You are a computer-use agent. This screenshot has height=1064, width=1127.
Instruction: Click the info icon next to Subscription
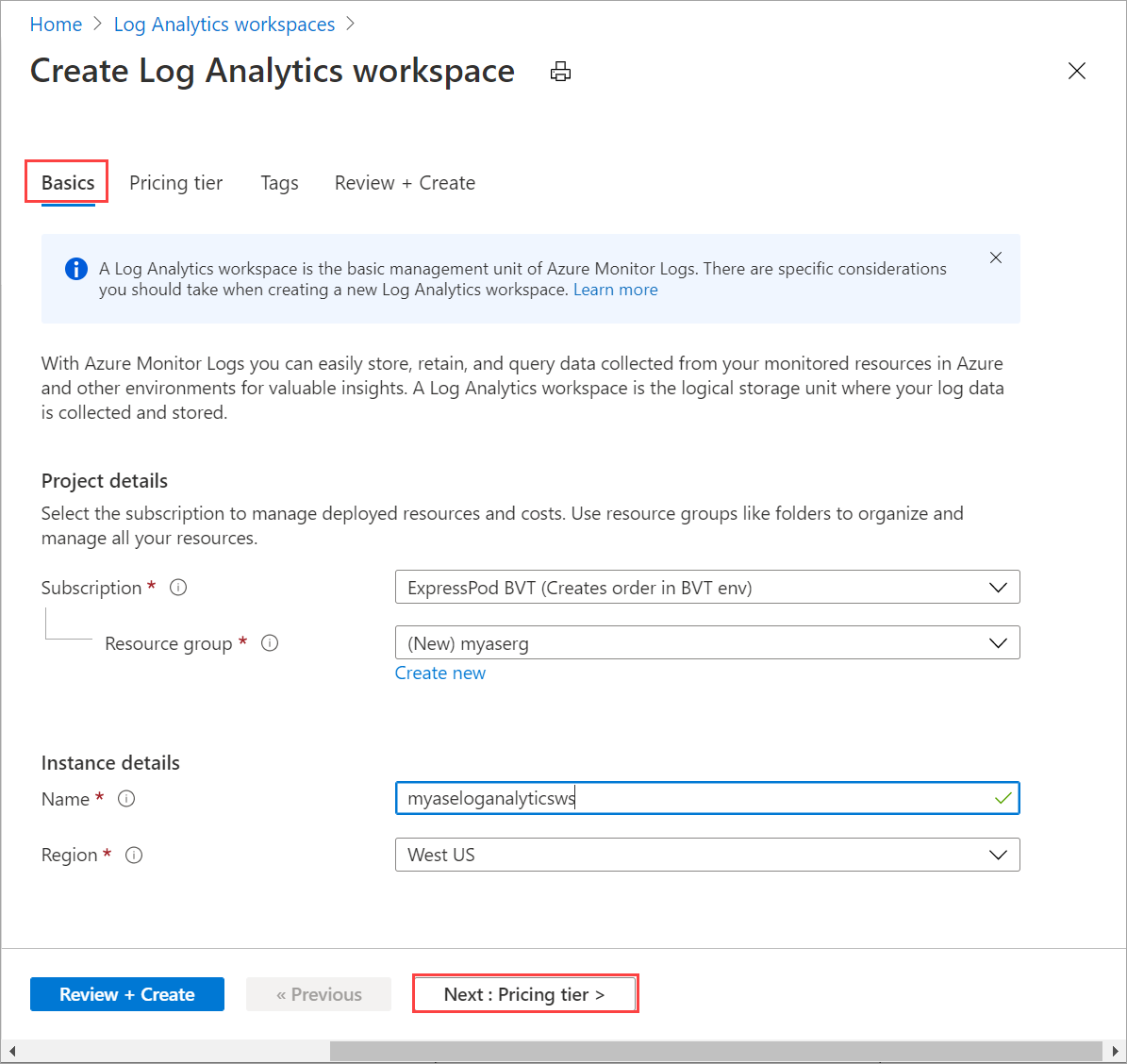pyautogui.click(x=178, y=587)
